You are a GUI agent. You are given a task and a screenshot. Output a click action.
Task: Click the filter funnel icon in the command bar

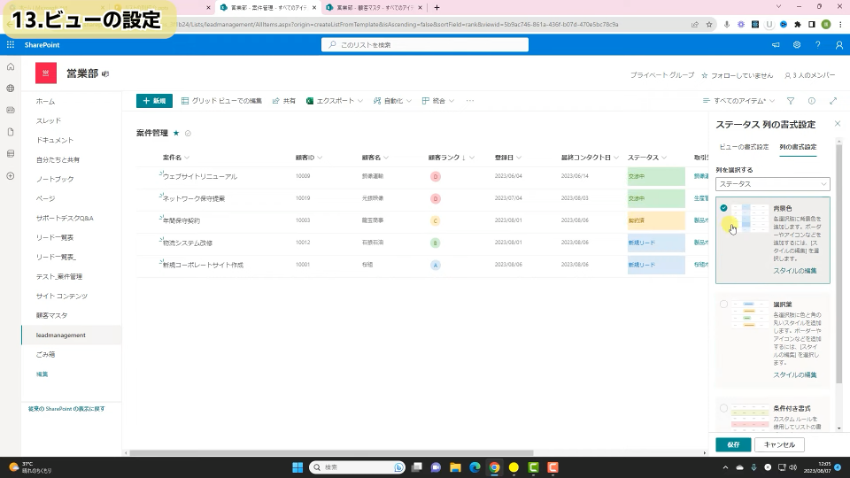tap(790, 101)
